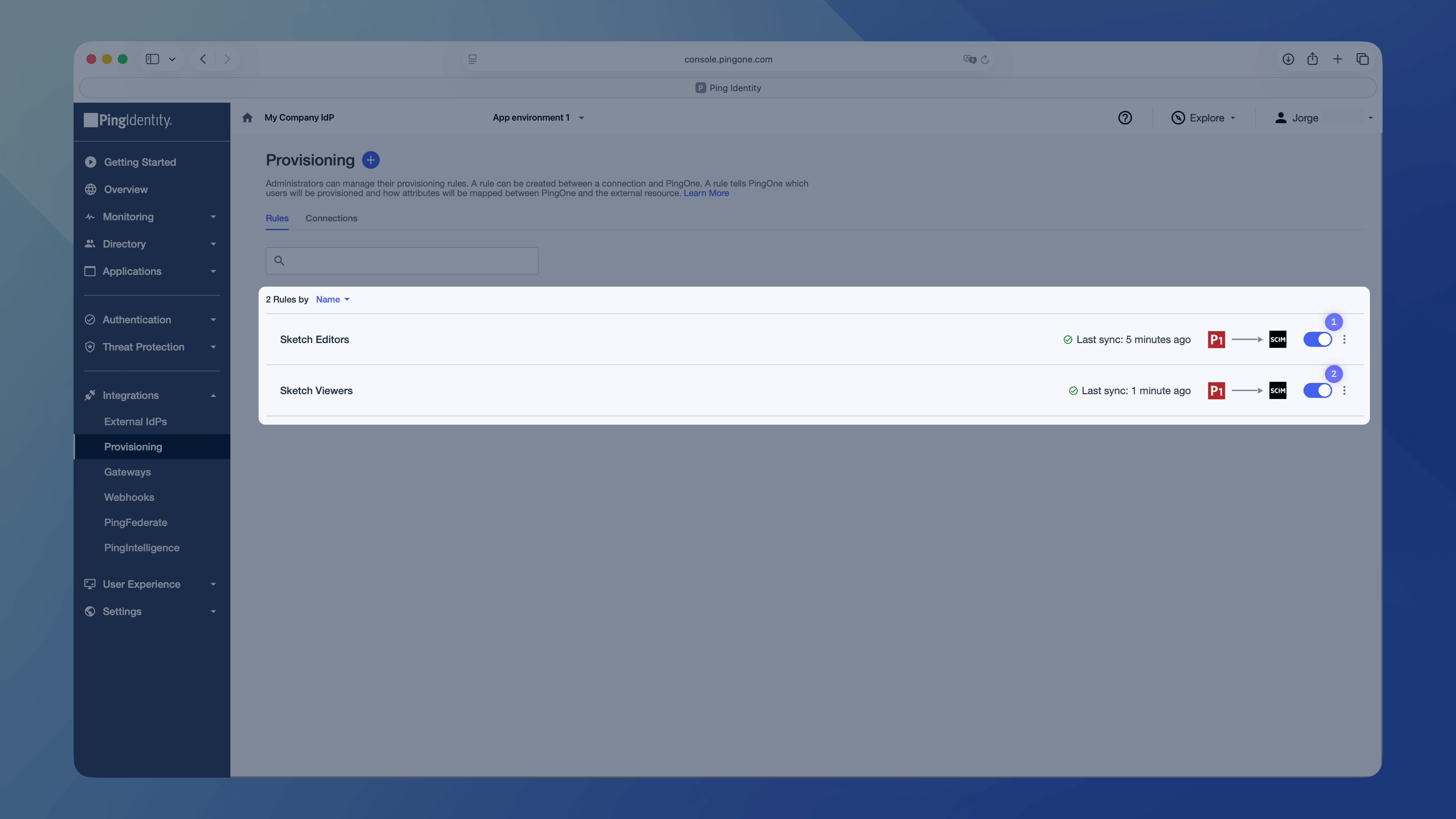This screenshot has height=819, width=1456.
Task: Go back with the browser back arrow
Action: click(x=203, y=59)
